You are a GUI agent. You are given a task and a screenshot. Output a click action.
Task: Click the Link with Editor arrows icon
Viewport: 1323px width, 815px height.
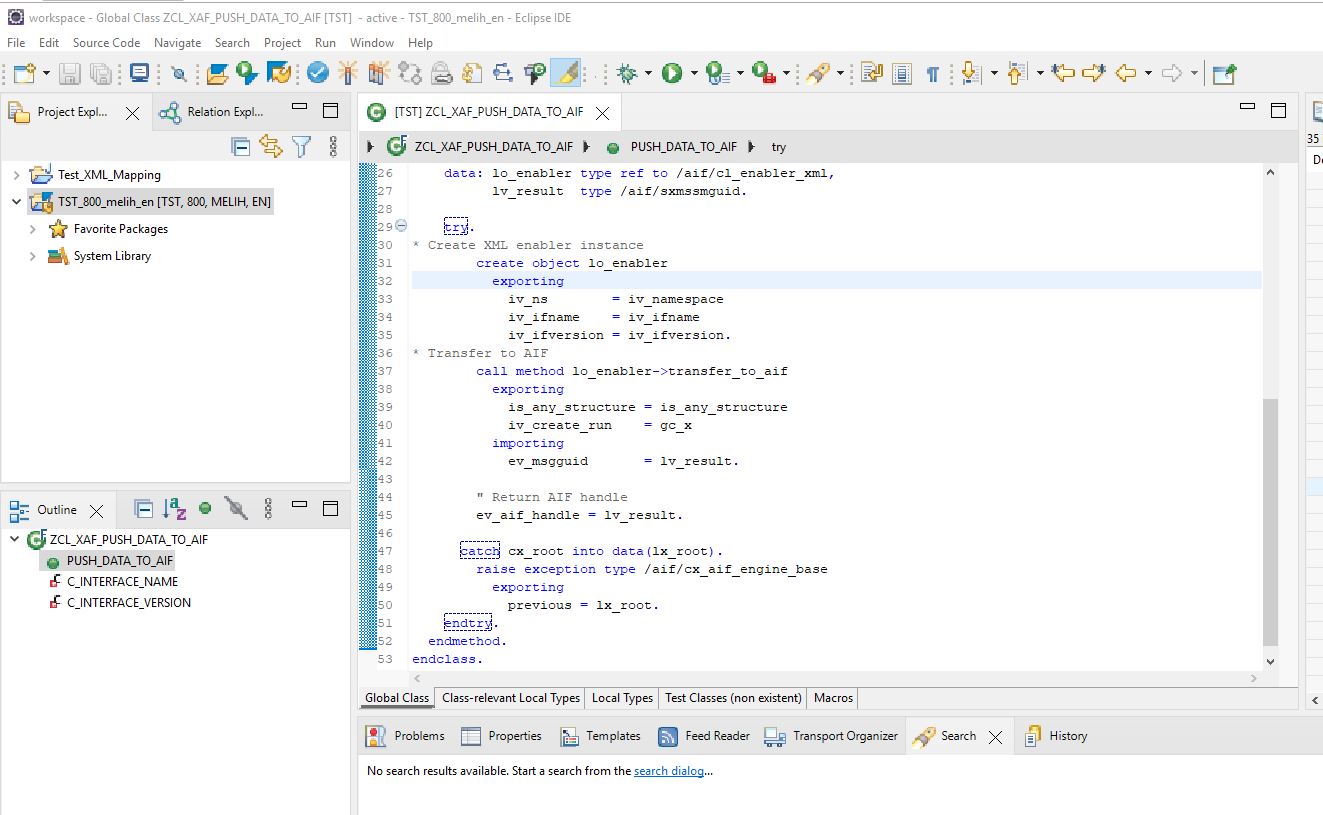click(x=270, y=147)
